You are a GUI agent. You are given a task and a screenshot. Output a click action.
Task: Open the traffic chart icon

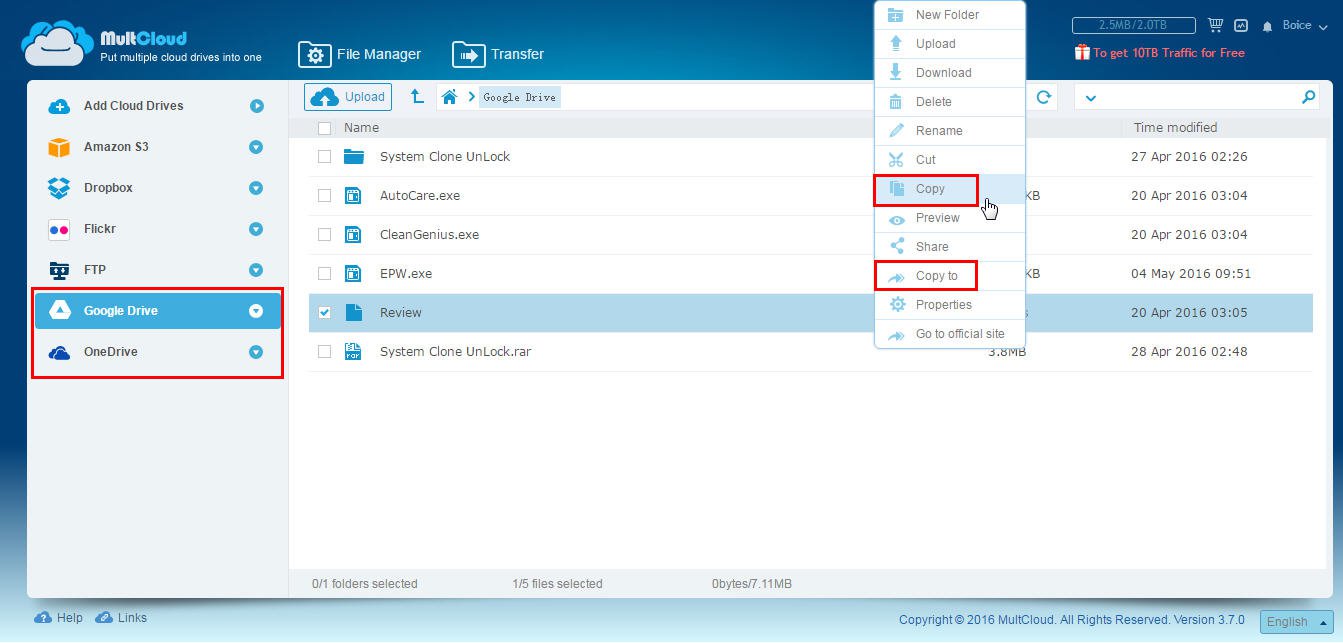pyautogui.click(x=1241, y=25)
